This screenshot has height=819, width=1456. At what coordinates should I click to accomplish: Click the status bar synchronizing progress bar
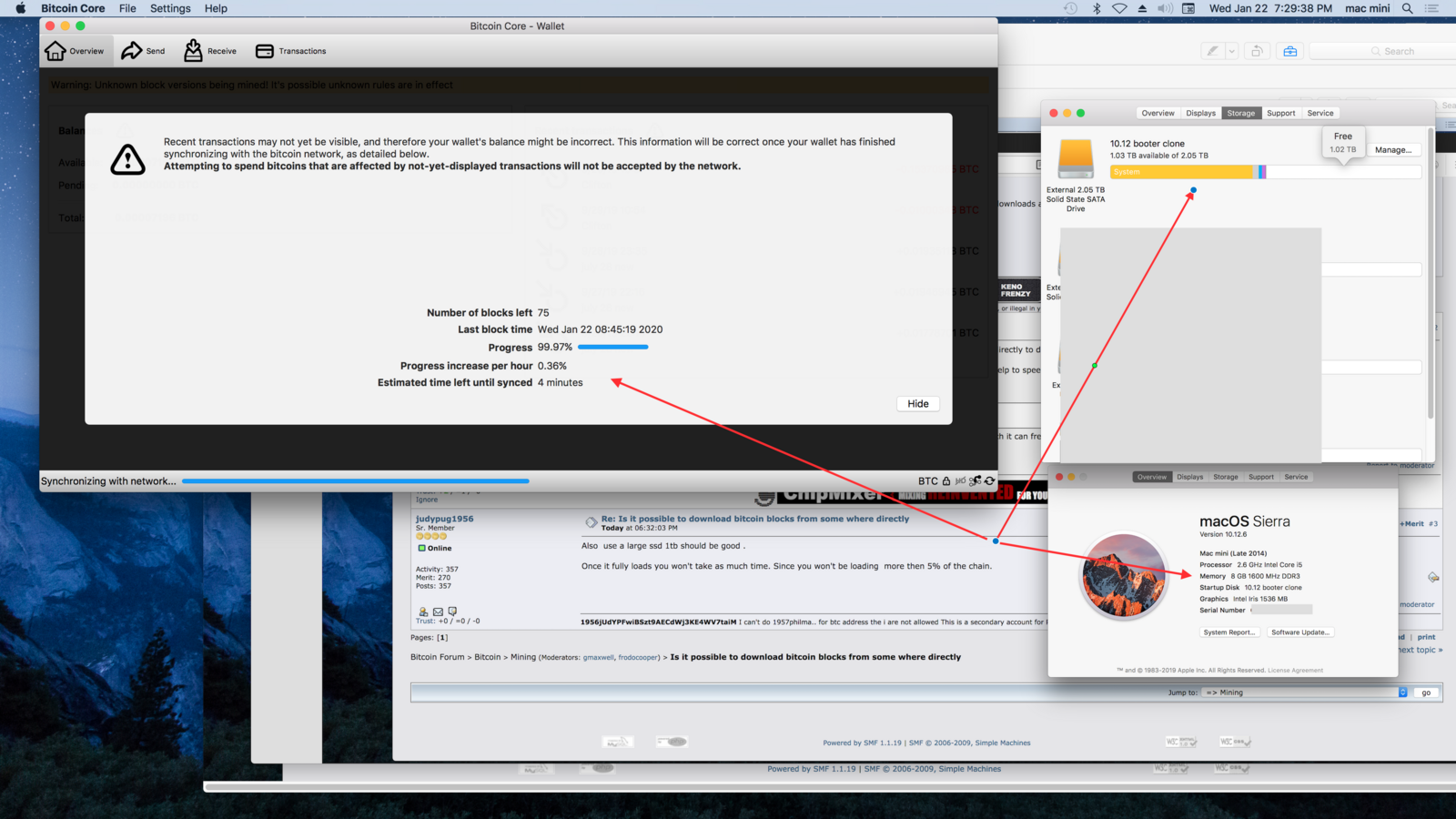tap(356, 480)
